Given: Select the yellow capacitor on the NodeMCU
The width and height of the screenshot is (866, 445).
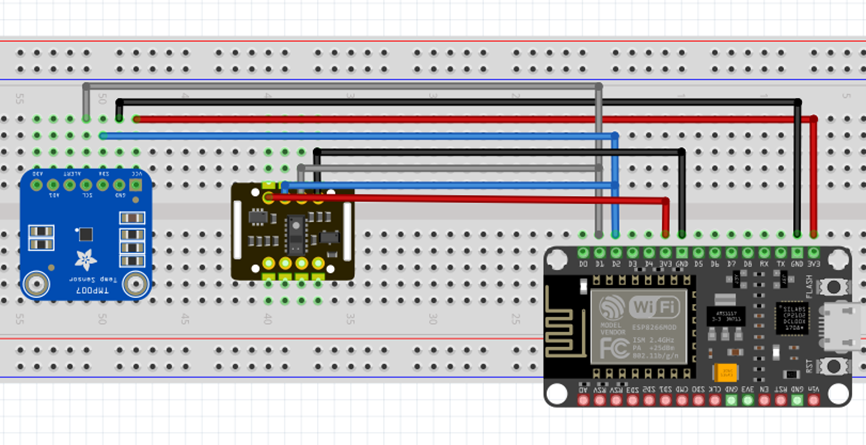Looking at the screenshot, I should coord(727,372).
